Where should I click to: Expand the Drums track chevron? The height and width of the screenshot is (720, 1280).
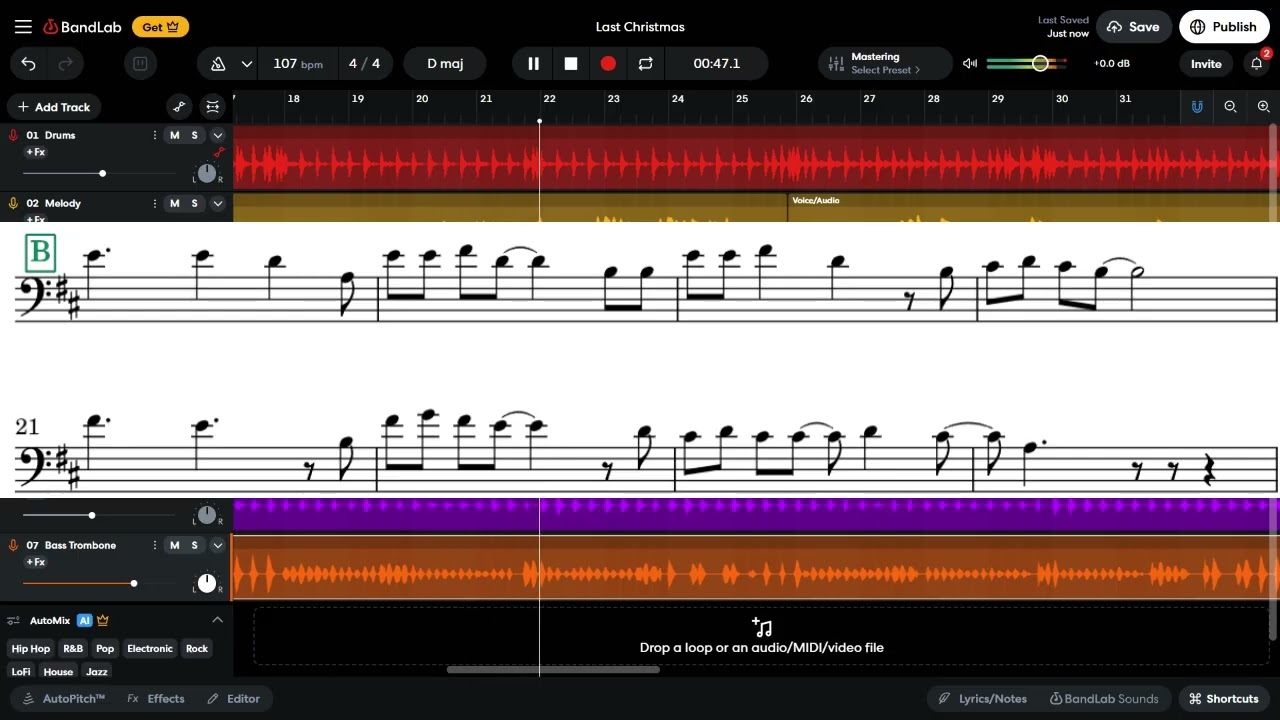point(217,135)
